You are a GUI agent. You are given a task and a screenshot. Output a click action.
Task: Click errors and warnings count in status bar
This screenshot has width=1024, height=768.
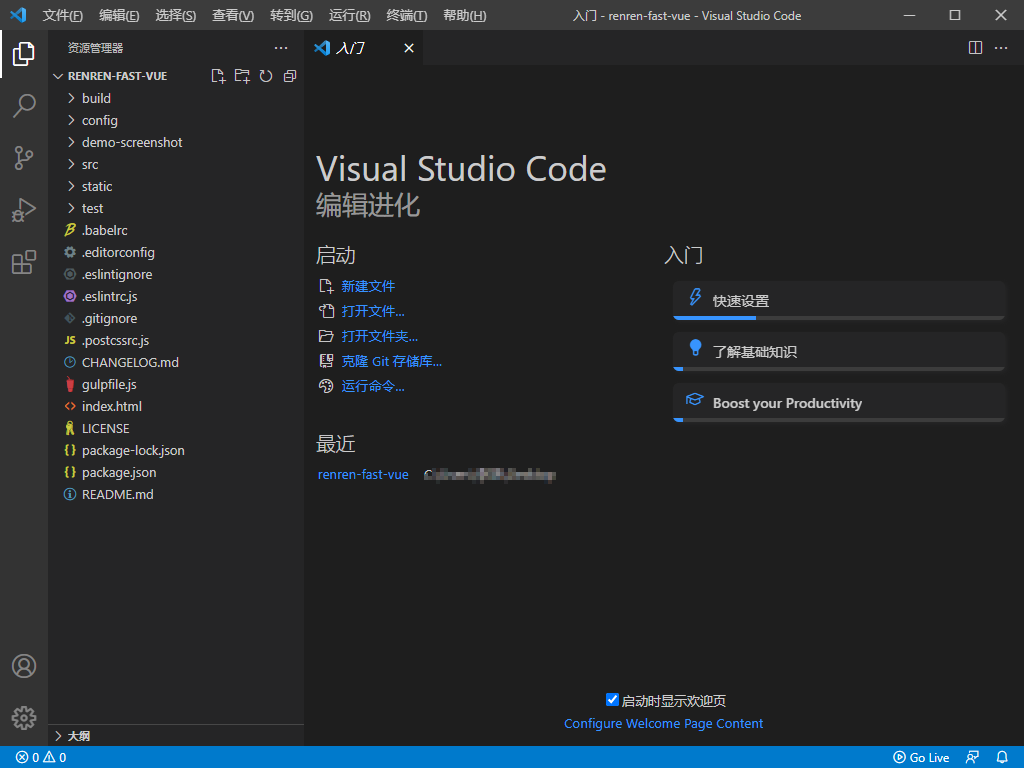(x=41, y=758)
